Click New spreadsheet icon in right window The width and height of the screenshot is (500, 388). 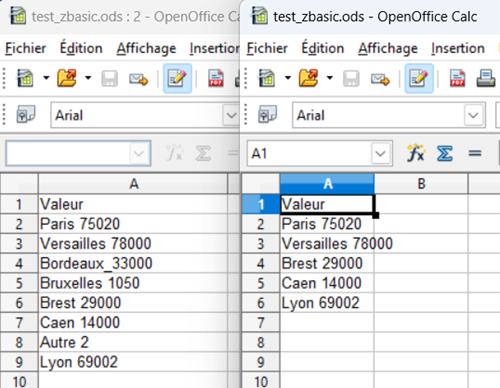(267, 78)
